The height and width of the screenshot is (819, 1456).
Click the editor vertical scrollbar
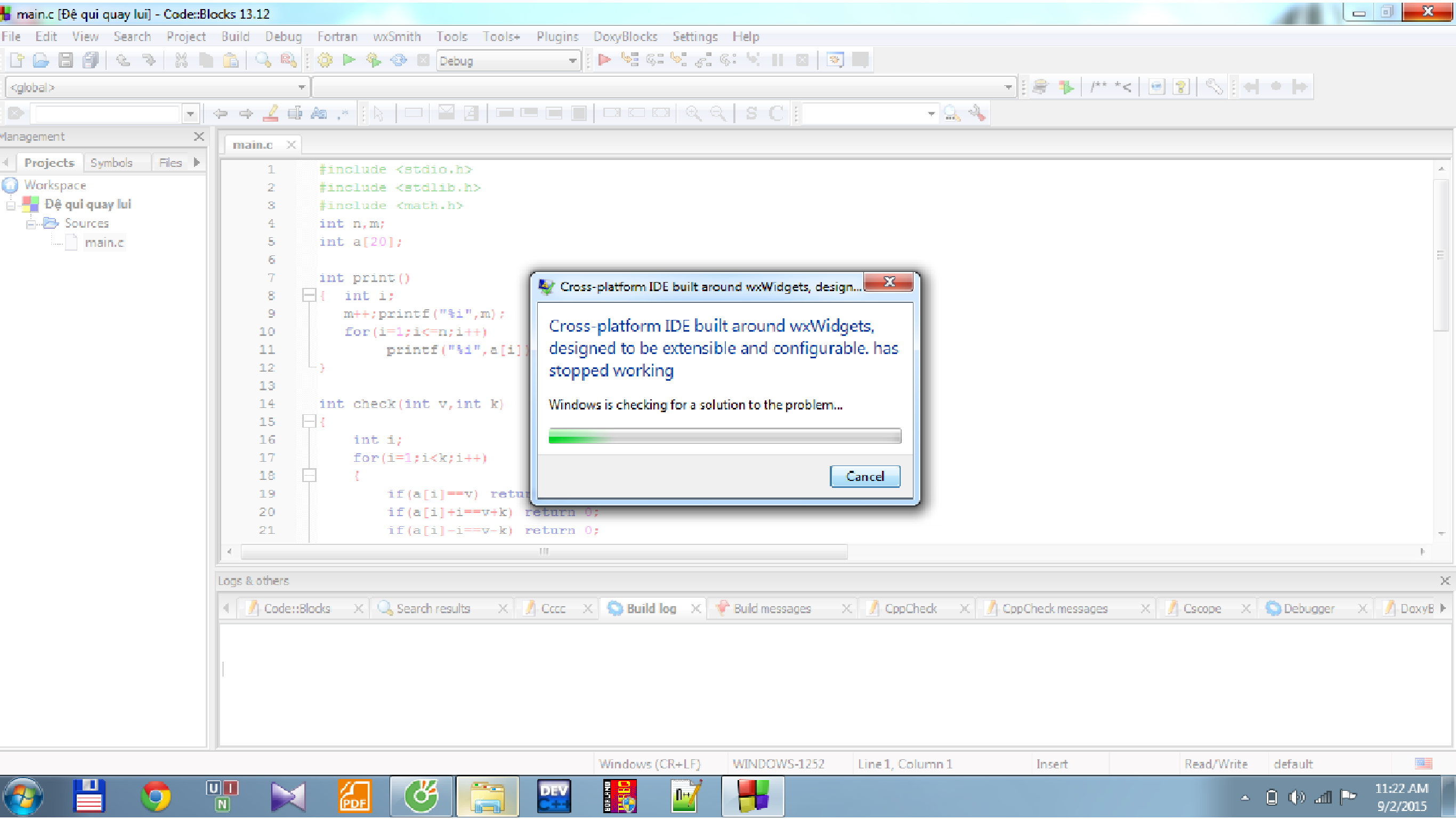[1441, 254]
